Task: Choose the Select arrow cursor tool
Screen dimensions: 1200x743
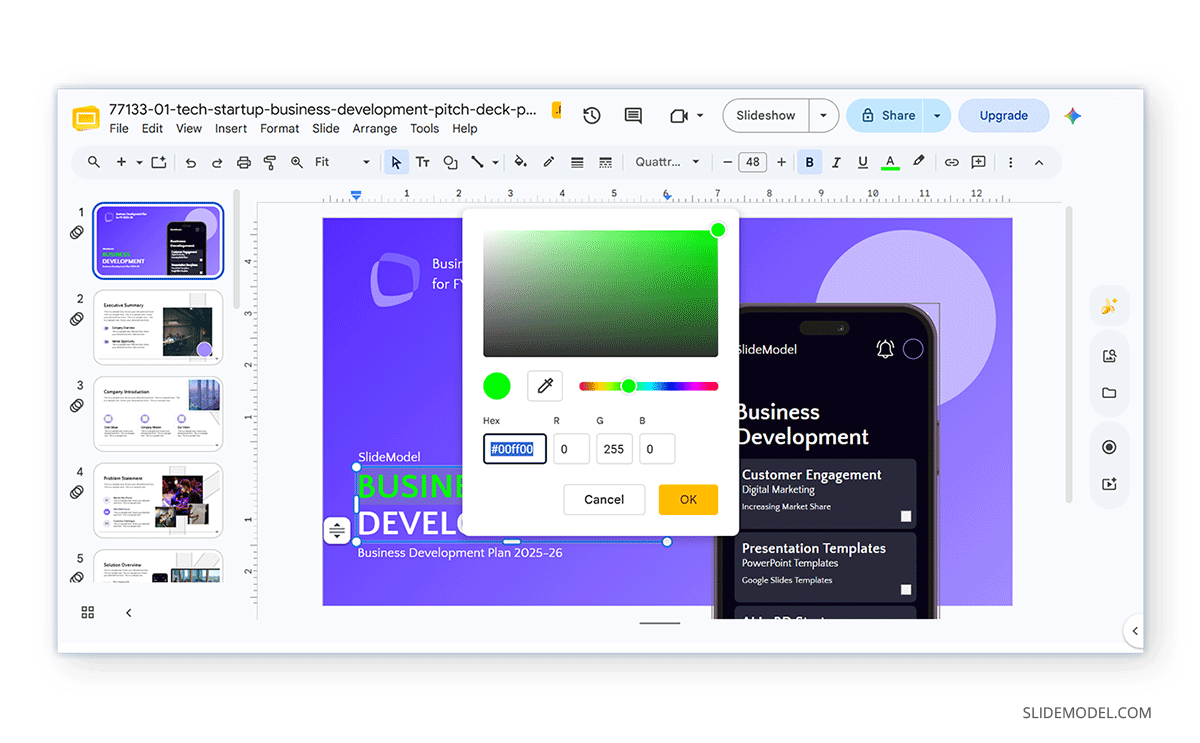Action: 396,162
